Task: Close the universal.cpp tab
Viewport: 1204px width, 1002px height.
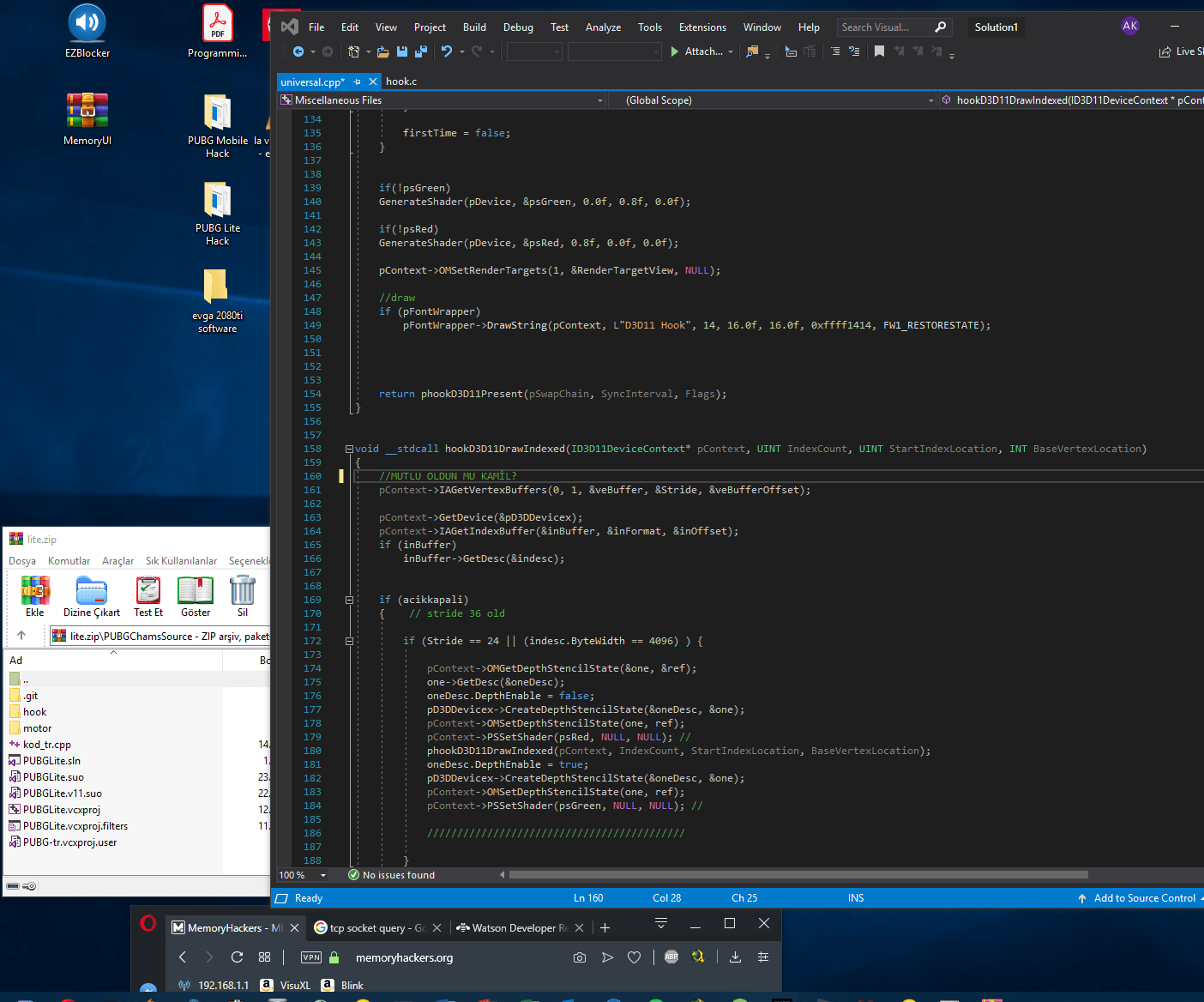Action: coord(373,81)
